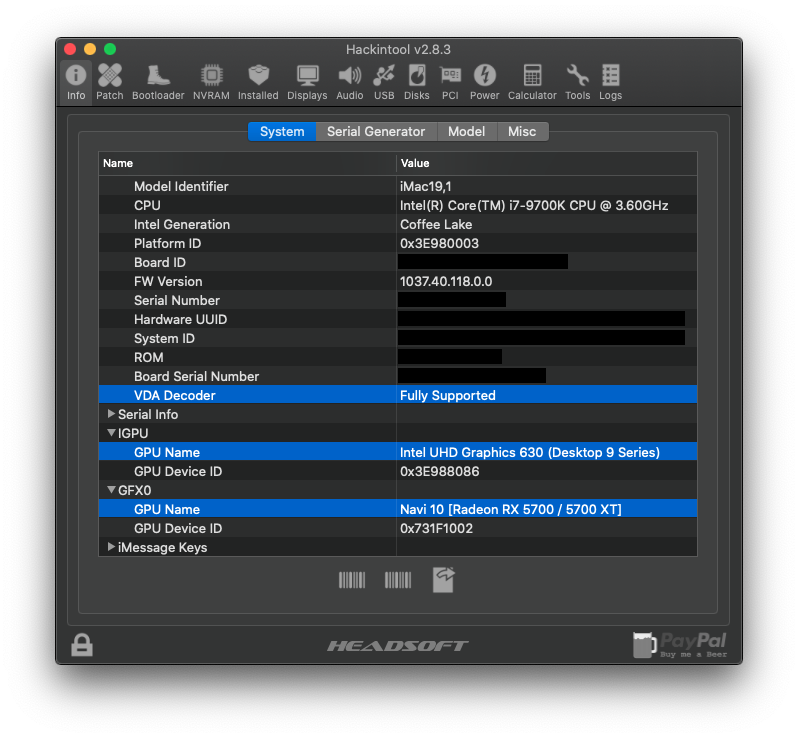
Task: Select the Intel Generation row
Action: 398,224
